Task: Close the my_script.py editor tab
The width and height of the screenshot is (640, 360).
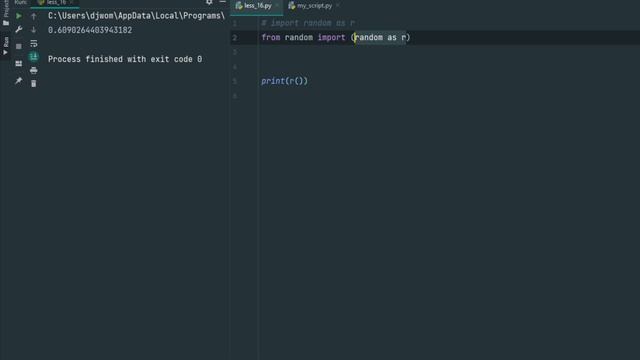Action: click(338, 6)
